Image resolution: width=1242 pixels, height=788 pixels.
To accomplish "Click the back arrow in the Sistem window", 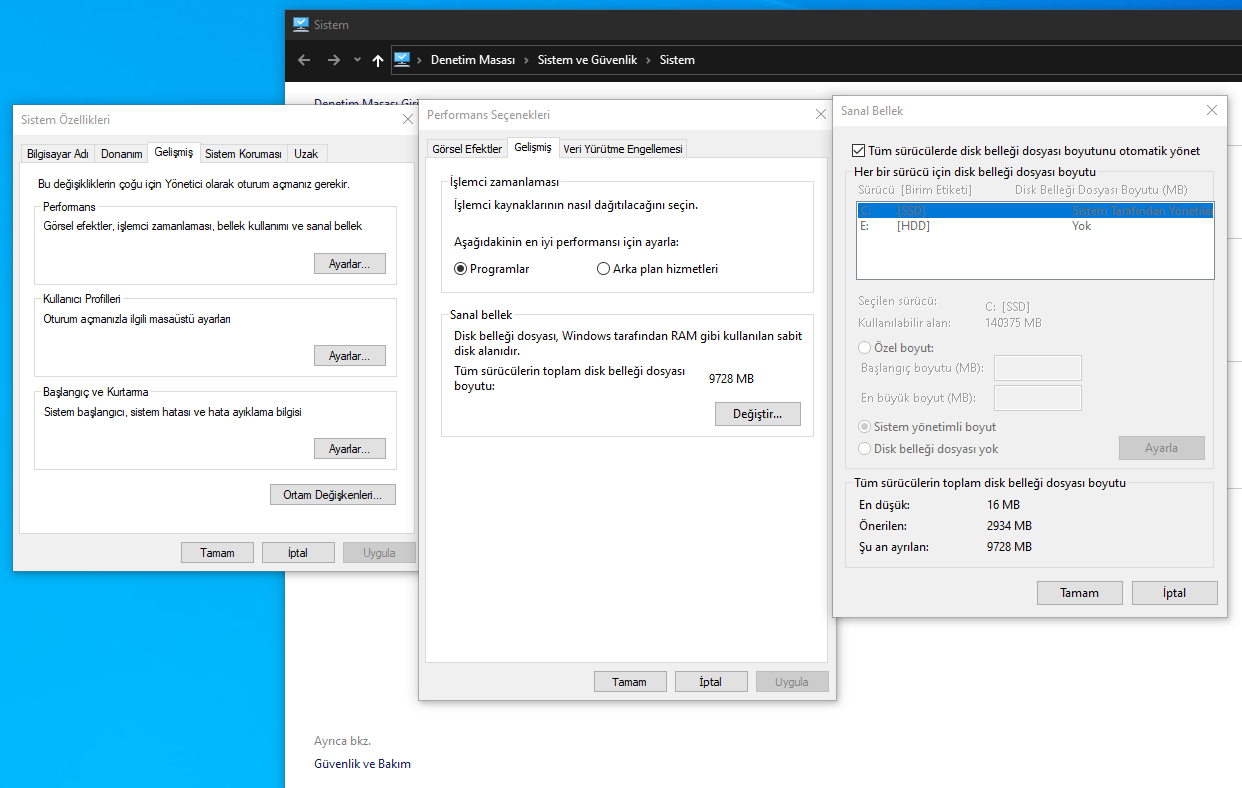I will 304,60.
